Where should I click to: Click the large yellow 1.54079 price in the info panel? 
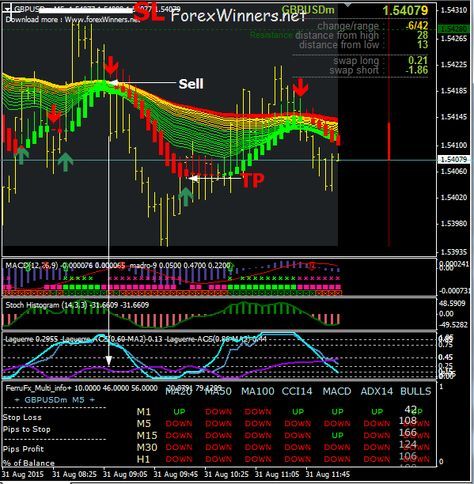(x=405, y=10)
